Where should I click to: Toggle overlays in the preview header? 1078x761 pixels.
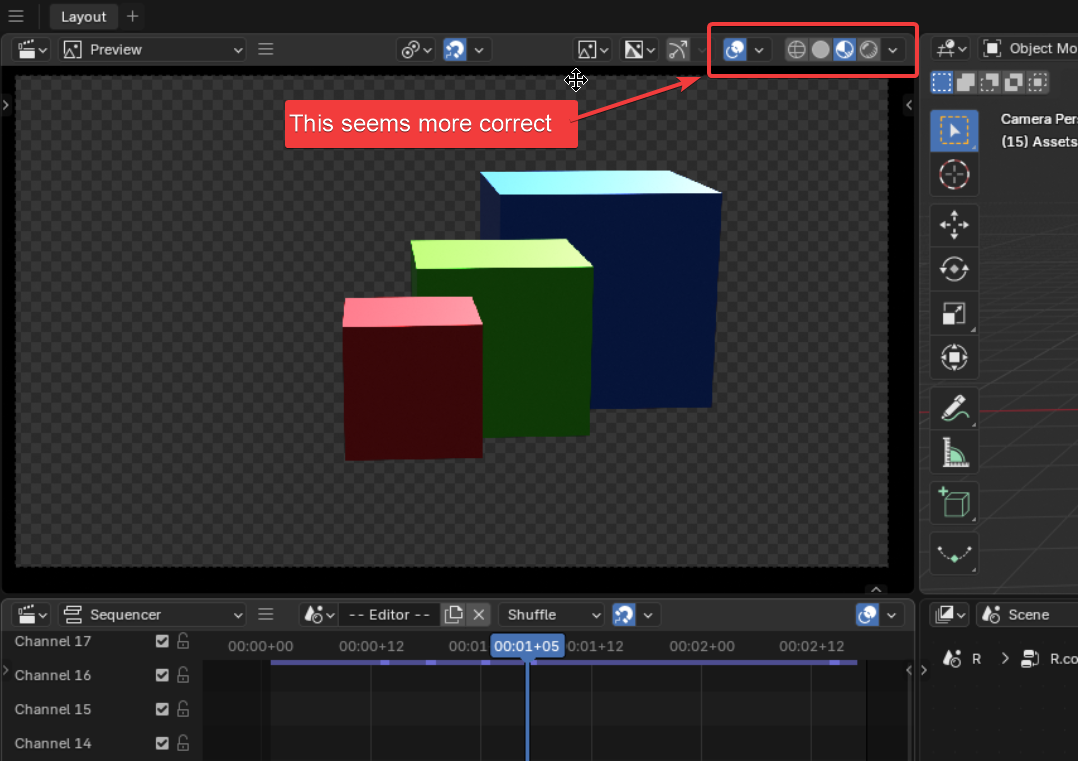coord(735,49)
